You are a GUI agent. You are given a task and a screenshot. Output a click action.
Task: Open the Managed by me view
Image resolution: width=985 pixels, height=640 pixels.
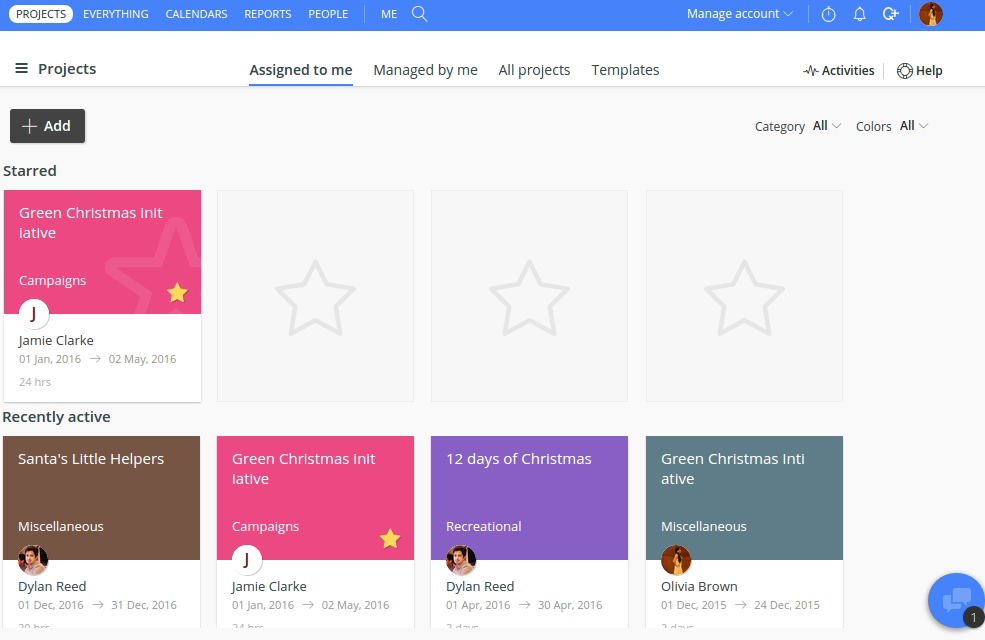[x=425, y=70]
